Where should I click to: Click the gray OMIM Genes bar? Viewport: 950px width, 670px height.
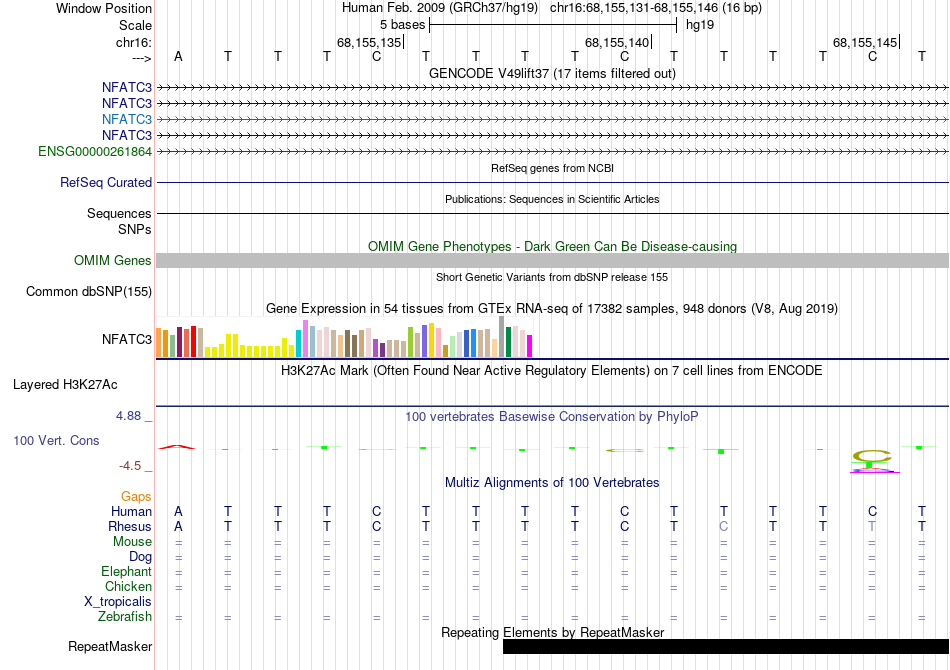552,260
